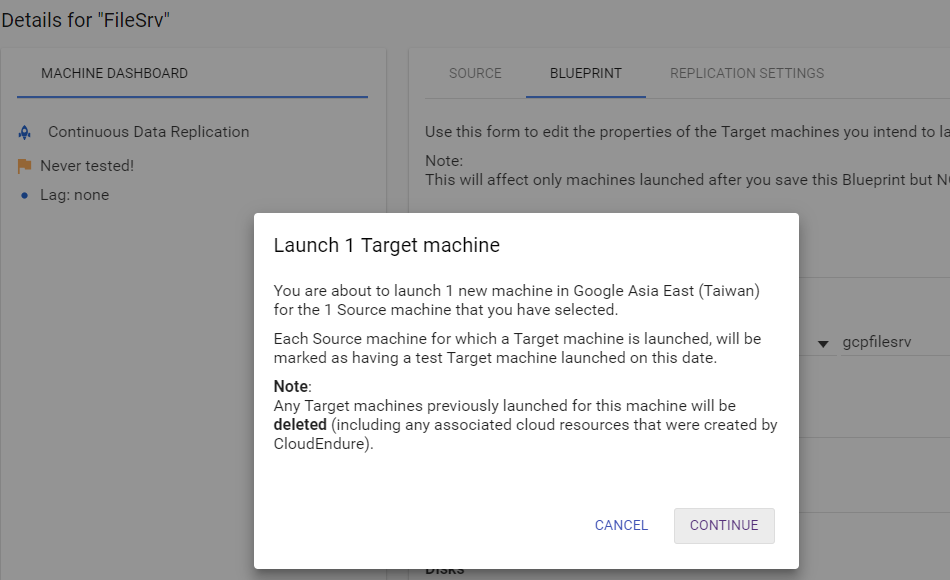Click the Never tested! status label
The height and width of the screenshot is (580, 950).
pyautogui.click(x=87, y=166)
